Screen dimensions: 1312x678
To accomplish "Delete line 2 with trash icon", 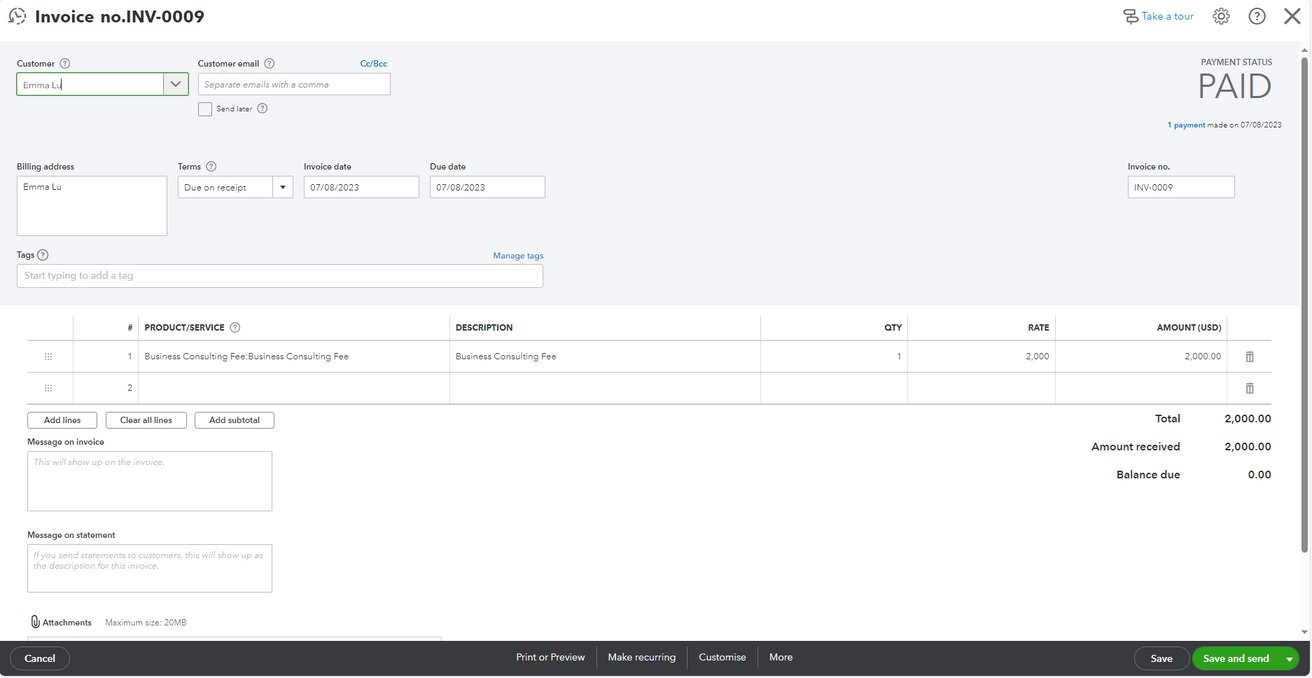I will 1249,388.
